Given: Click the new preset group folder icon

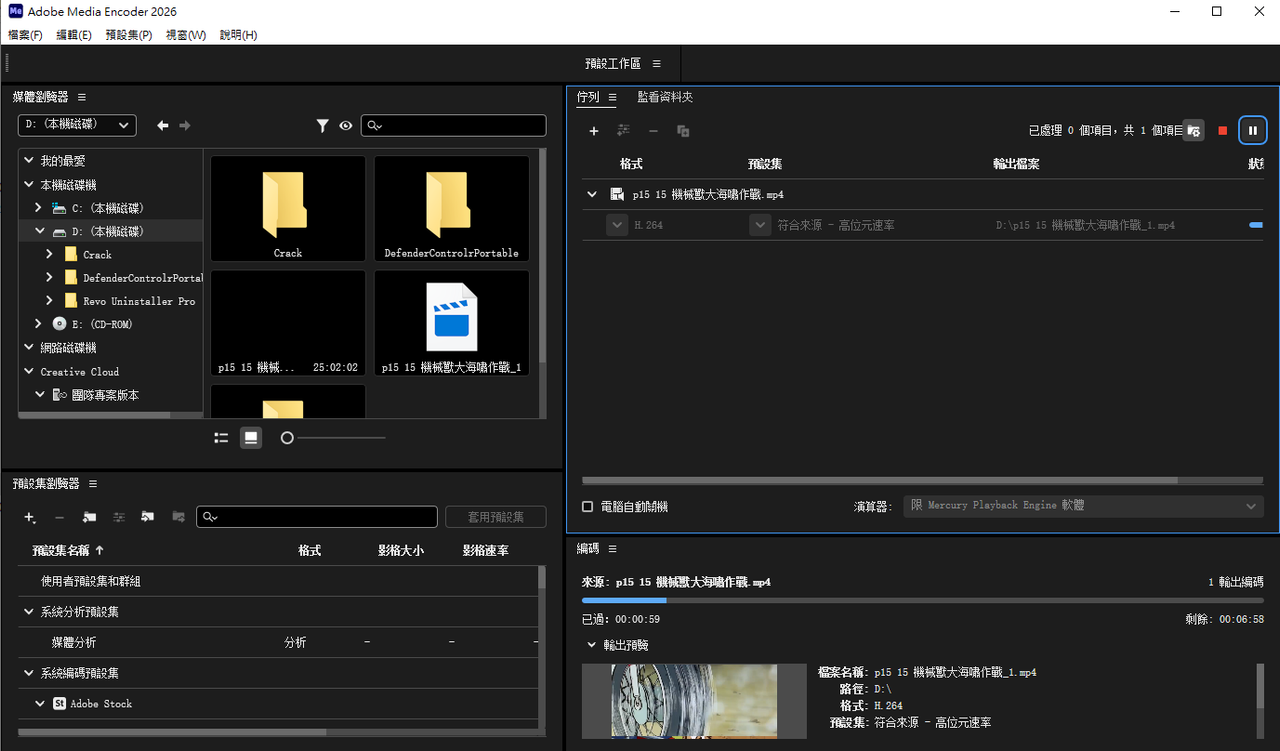Looking at the screenshot, I should click(89, 517).
